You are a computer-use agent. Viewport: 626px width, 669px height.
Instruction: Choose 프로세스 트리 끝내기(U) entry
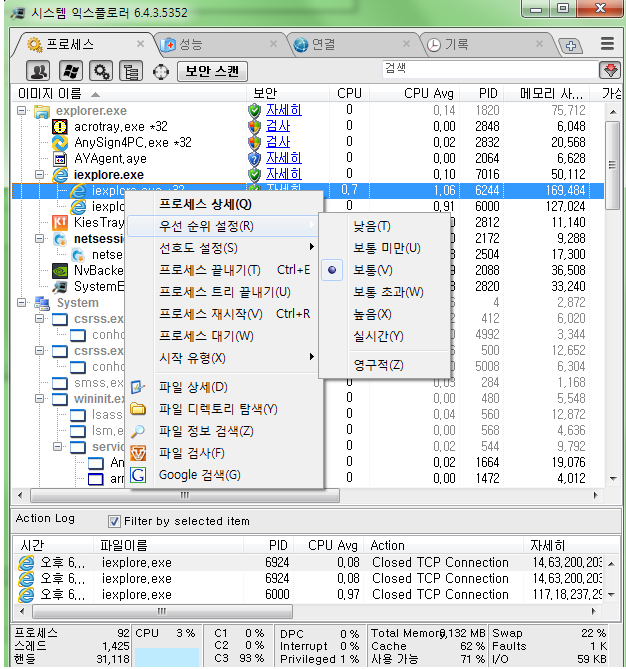(x=224, y=292)
